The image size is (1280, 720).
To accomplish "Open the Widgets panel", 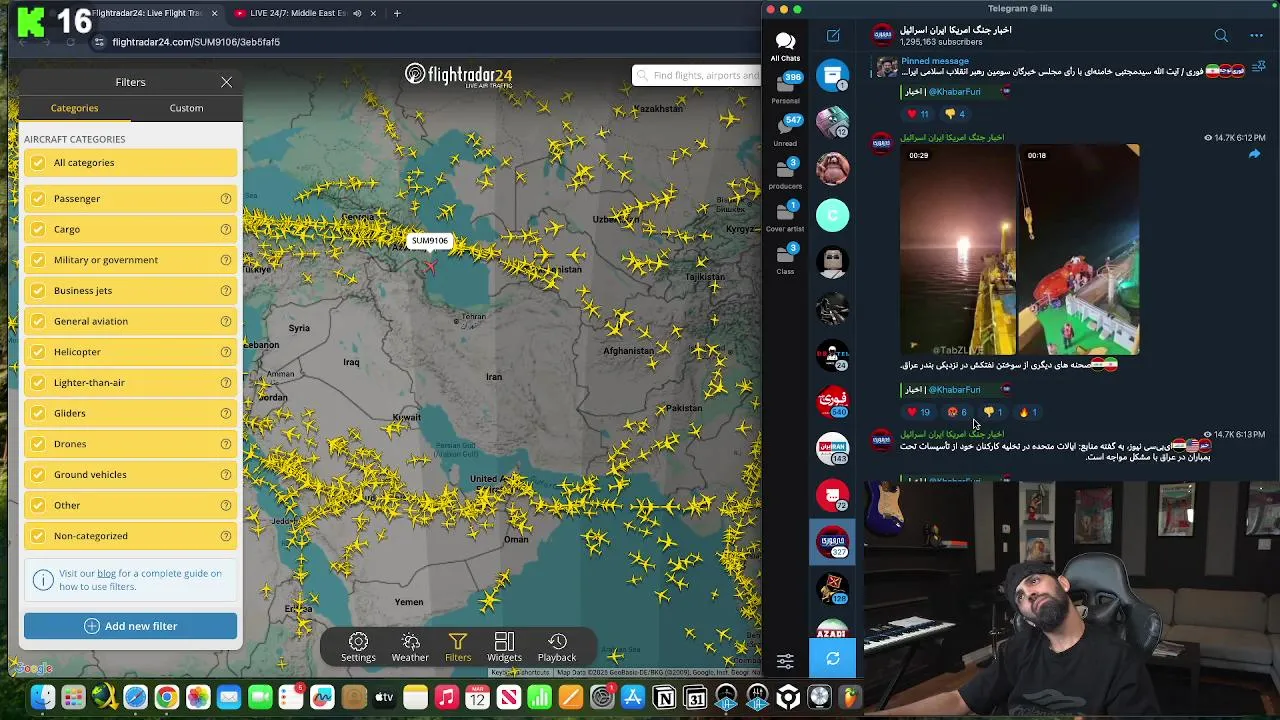I will (x=504, y=647).
